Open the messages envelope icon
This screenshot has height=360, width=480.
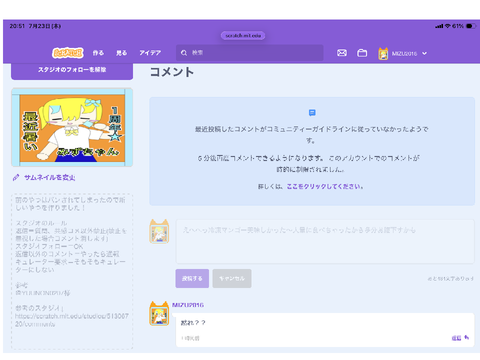coord(342,53)
